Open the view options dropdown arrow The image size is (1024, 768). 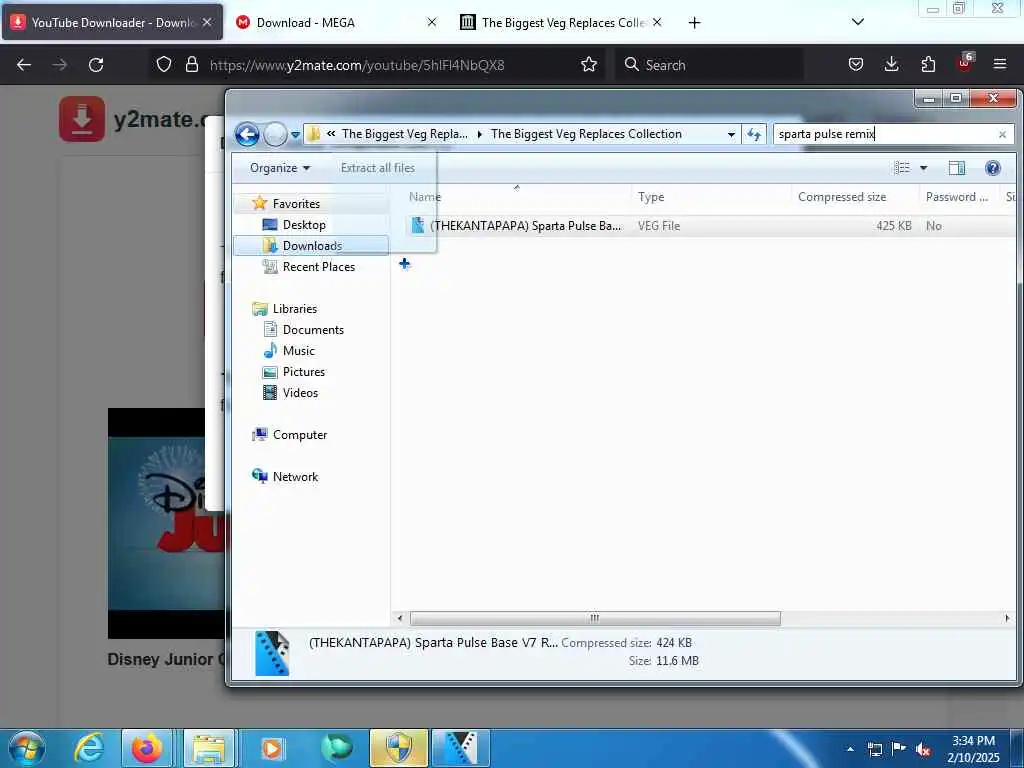[x=923, y=168]
